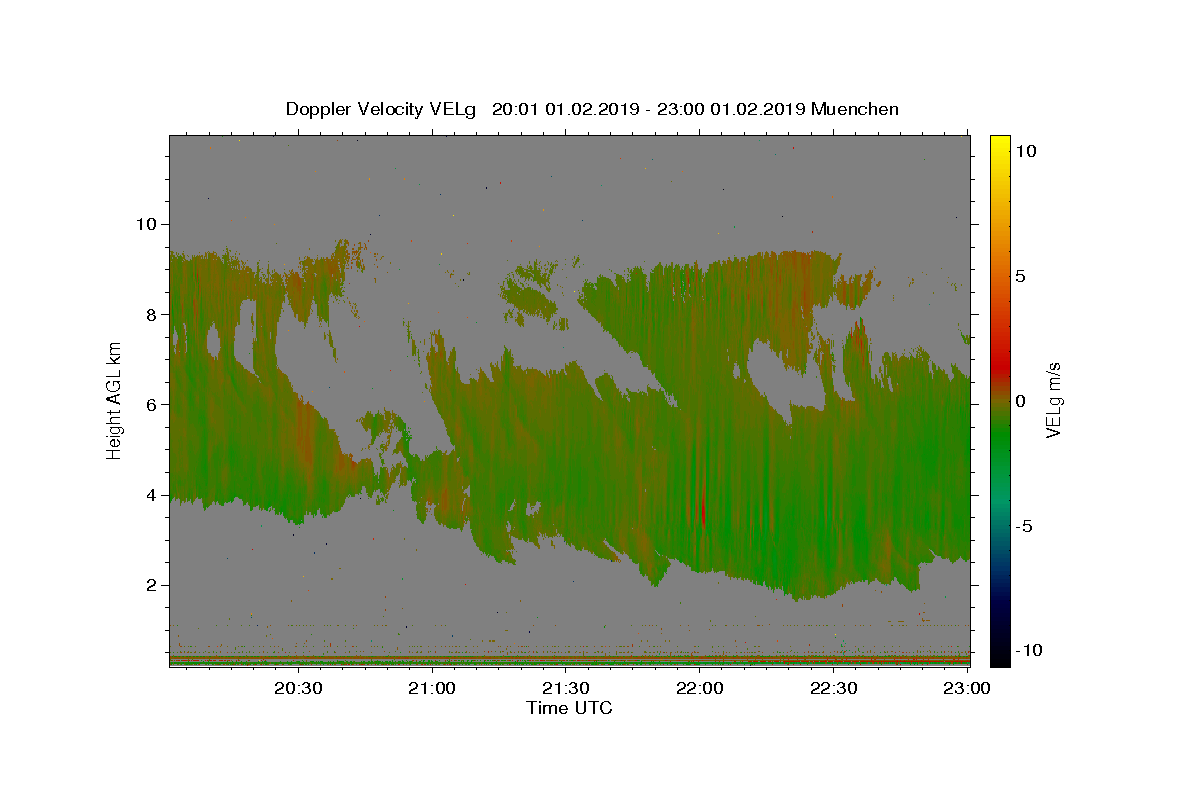The image size is (1200, 800).
Task: Click the height axis value 8
Action: click(x=150, y=314)
